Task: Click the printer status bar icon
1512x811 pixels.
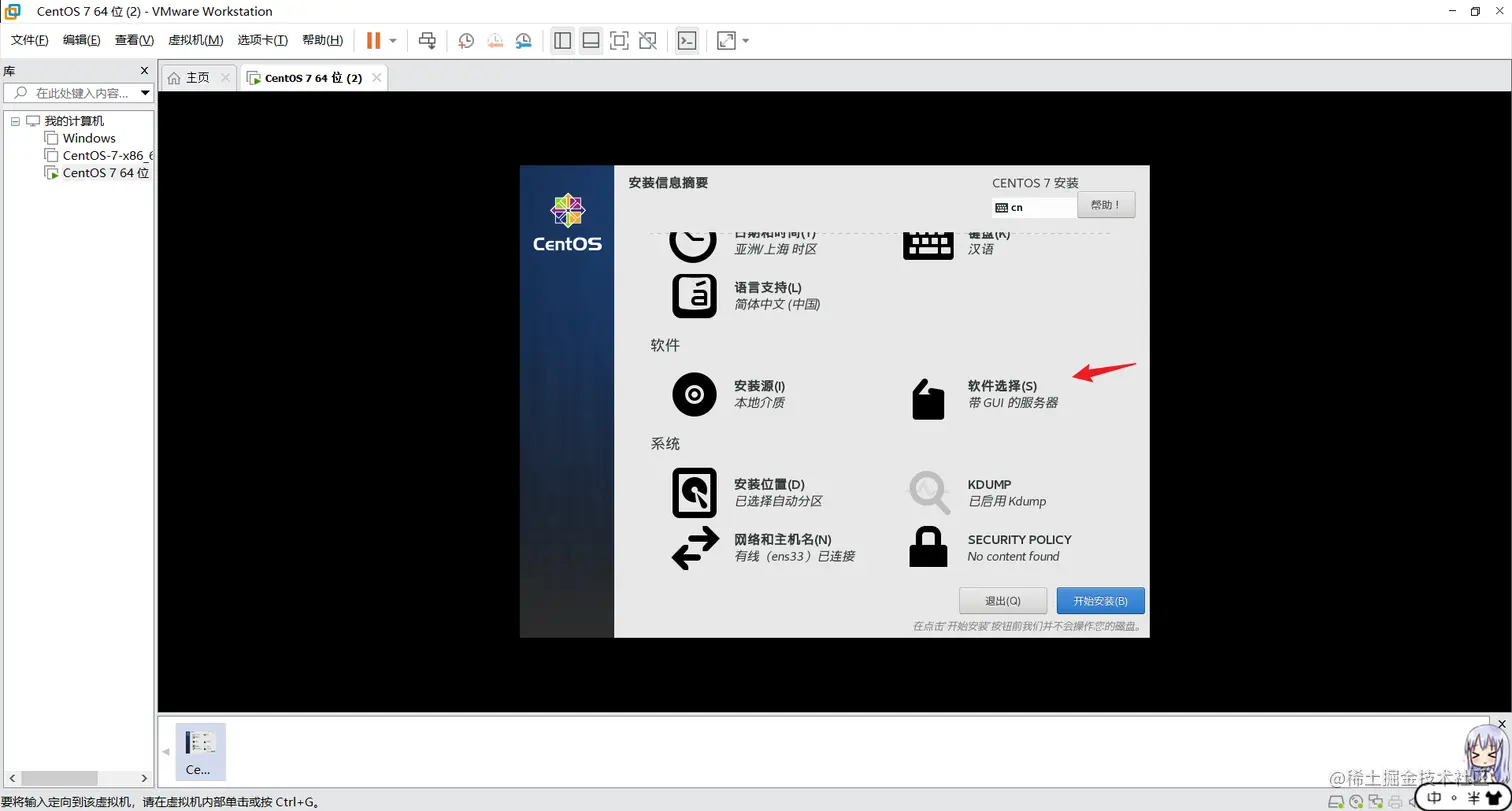Action: click(1395, 802)
